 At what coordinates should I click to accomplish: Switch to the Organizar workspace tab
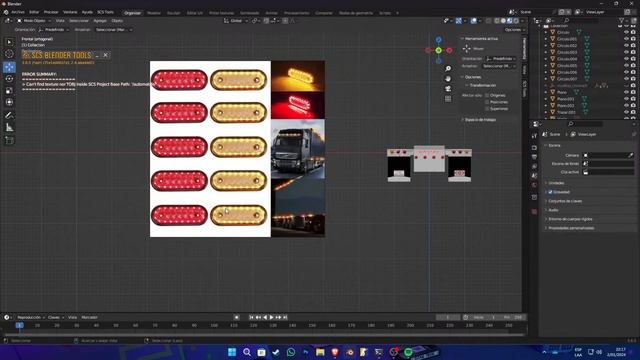(x=132, y=13)
